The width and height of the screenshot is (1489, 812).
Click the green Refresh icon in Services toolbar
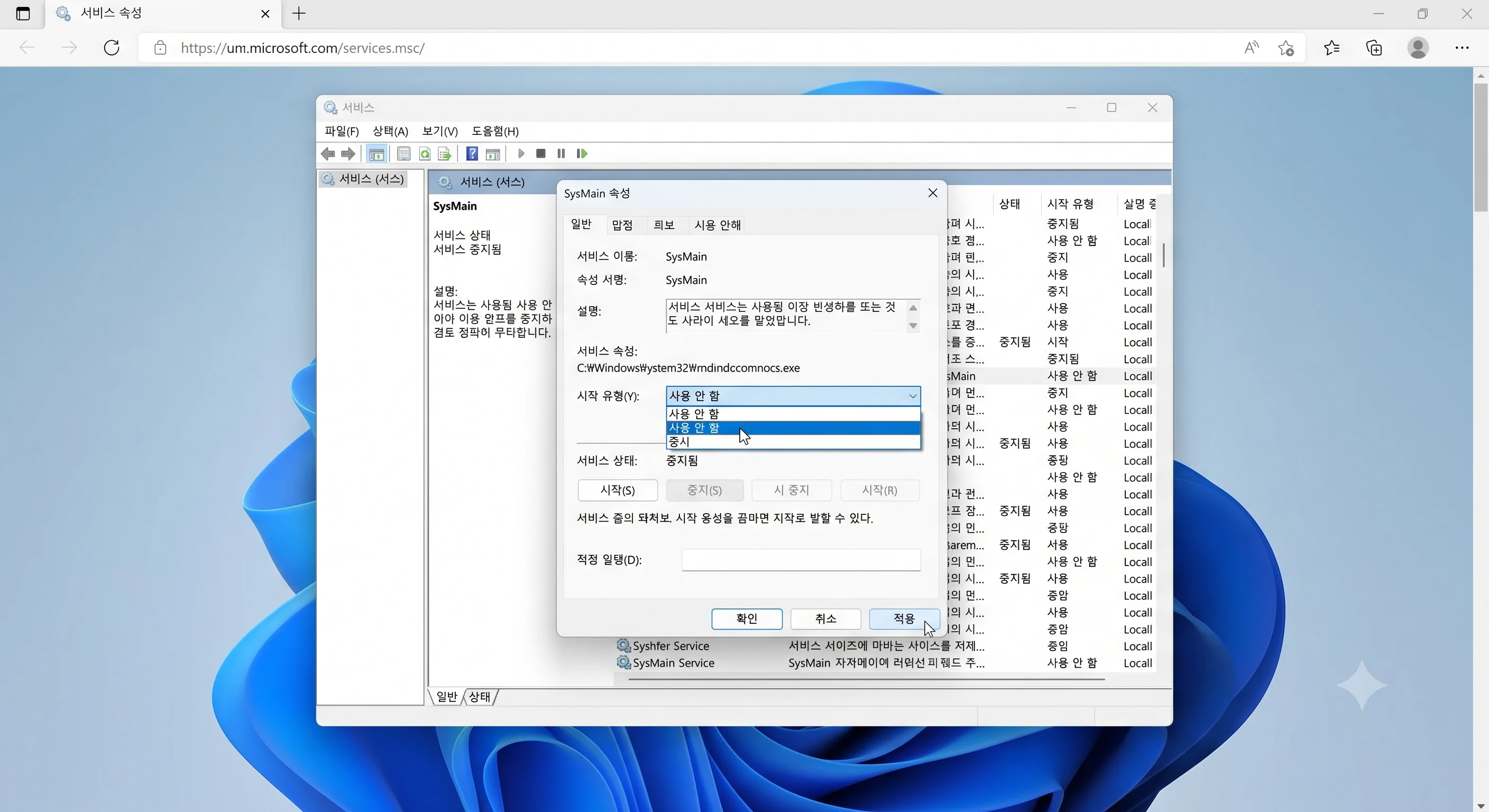tap(425, 154)
